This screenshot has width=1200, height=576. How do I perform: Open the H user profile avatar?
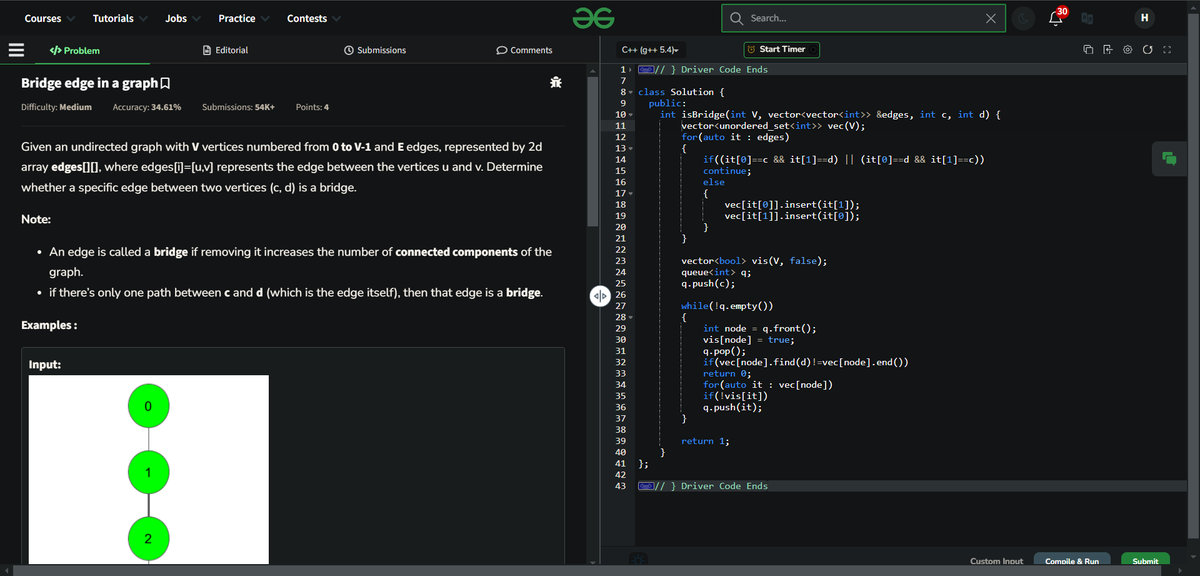pos(1143,18)
